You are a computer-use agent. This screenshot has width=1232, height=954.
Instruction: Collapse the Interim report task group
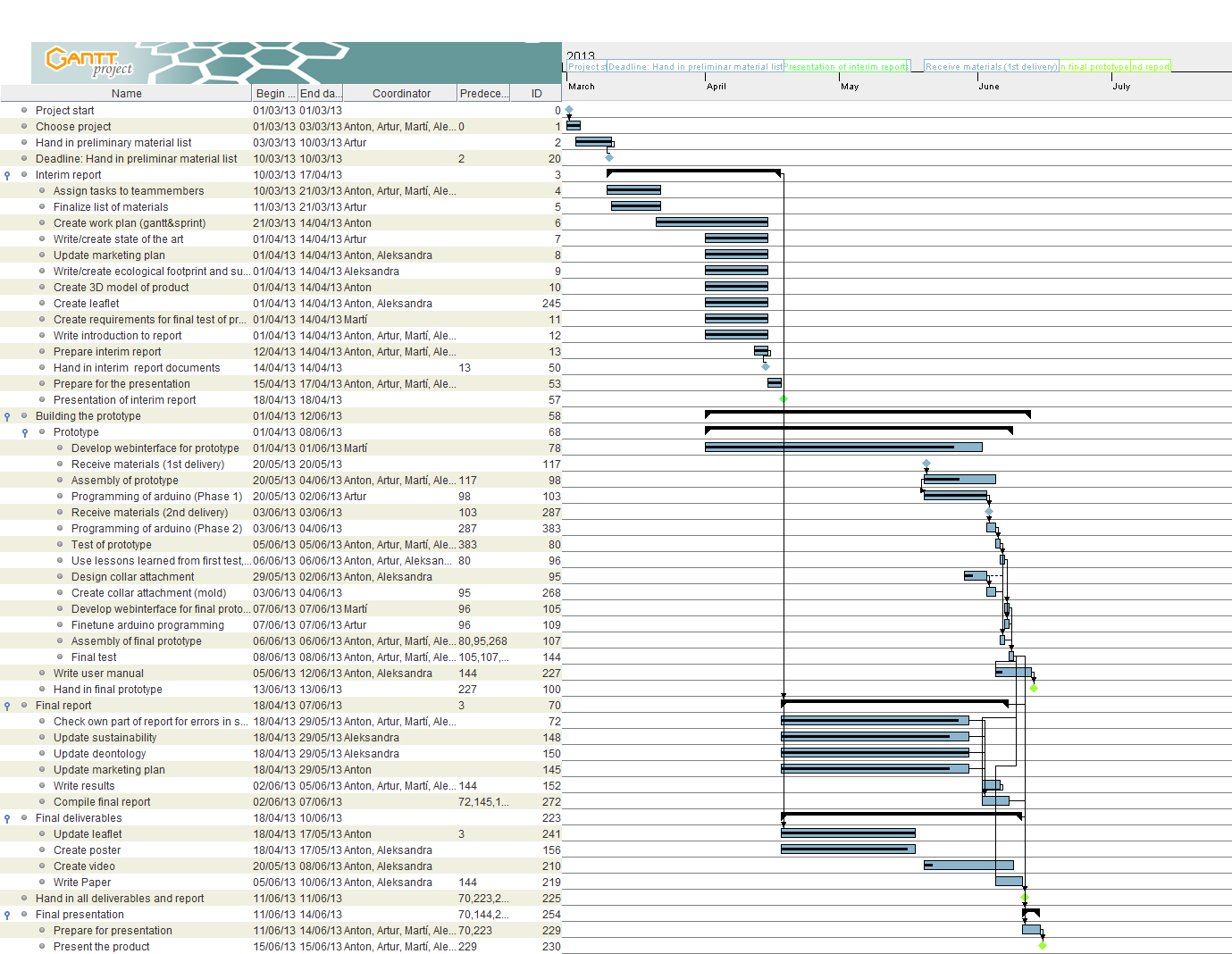point(7,176)
